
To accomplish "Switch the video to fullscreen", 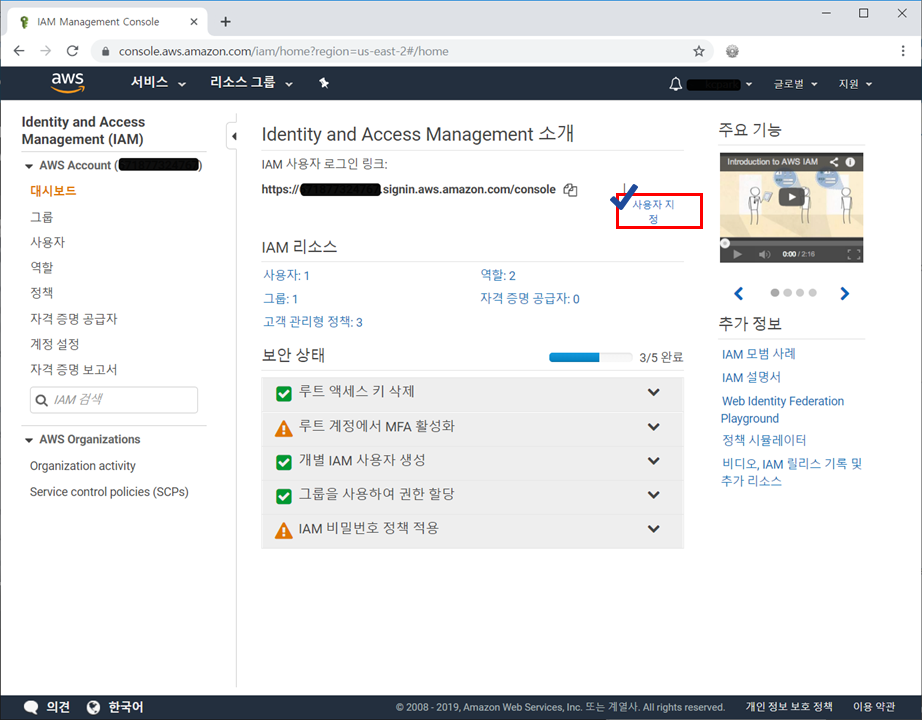I will click(854, 254).
